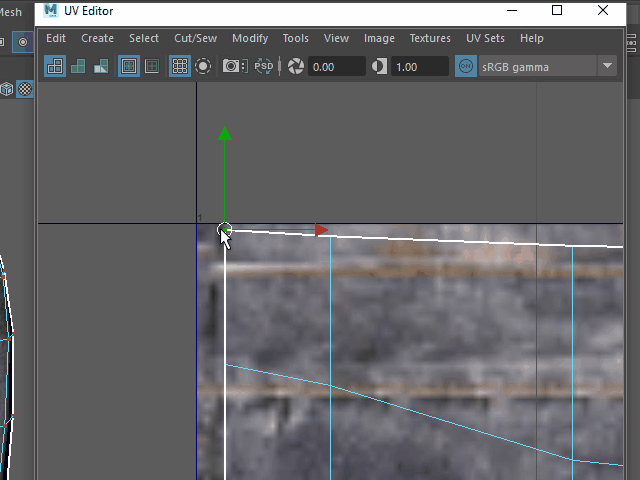The width and height of the screenshot is (640, 480).
Task: Open the sRGB gamma dropdown
Action: tap(607, 67)
